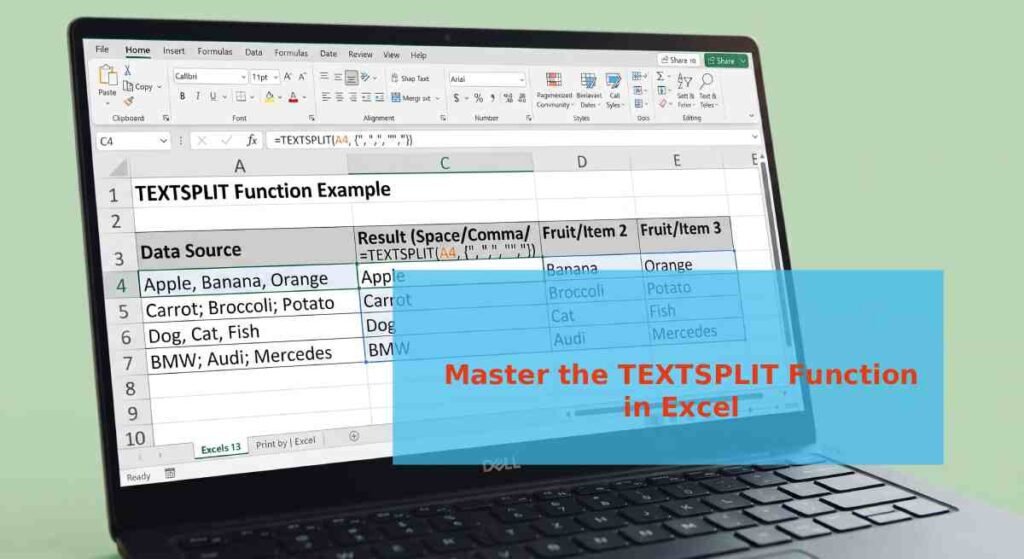Decrease font size with smaller A icon
Image resolution: width=1024 pixels, height=559 pixels.
pos(302,77)
